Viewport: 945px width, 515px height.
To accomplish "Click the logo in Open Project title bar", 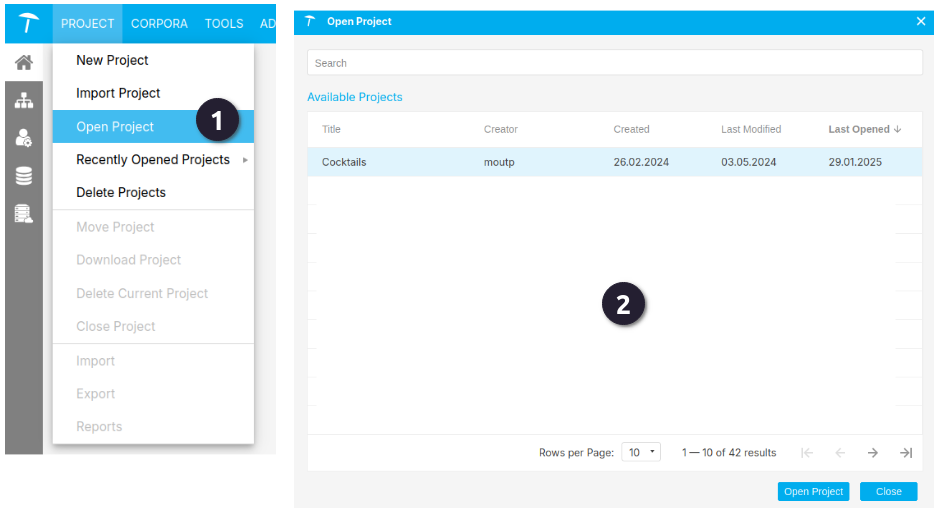I will point(310,21).
